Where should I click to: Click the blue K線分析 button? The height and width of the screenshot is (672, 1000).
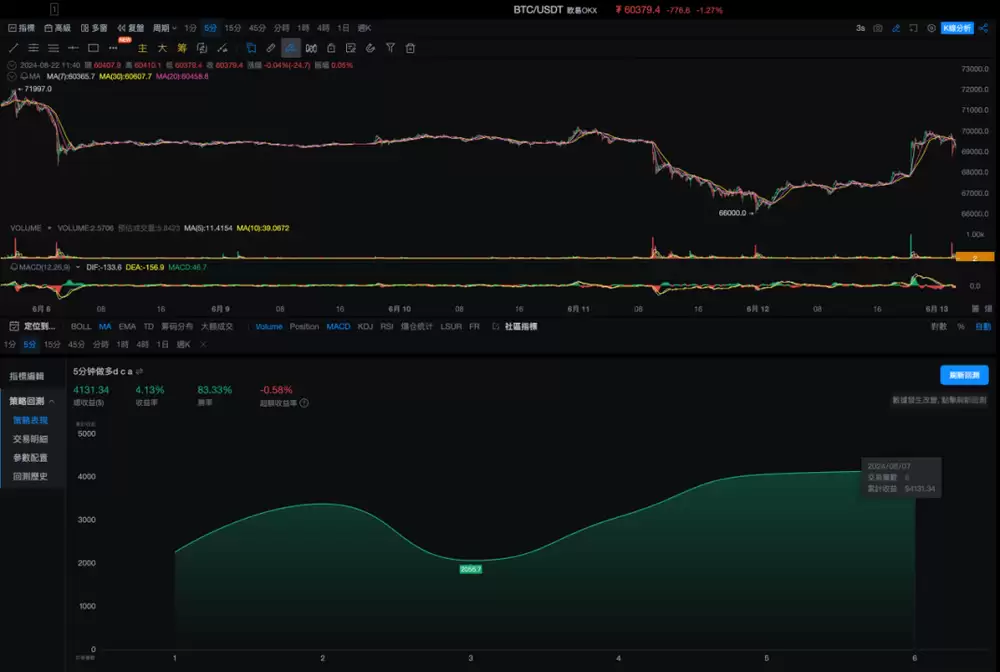pos(957,28)
